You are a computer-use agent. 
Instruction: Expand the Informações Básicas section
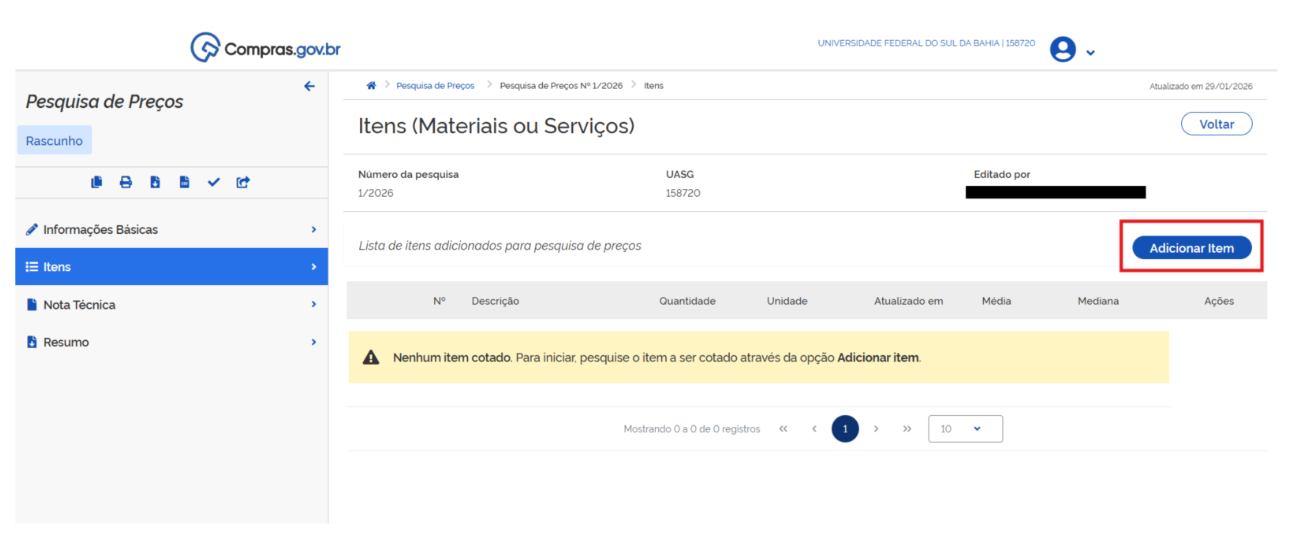[313, 230]
